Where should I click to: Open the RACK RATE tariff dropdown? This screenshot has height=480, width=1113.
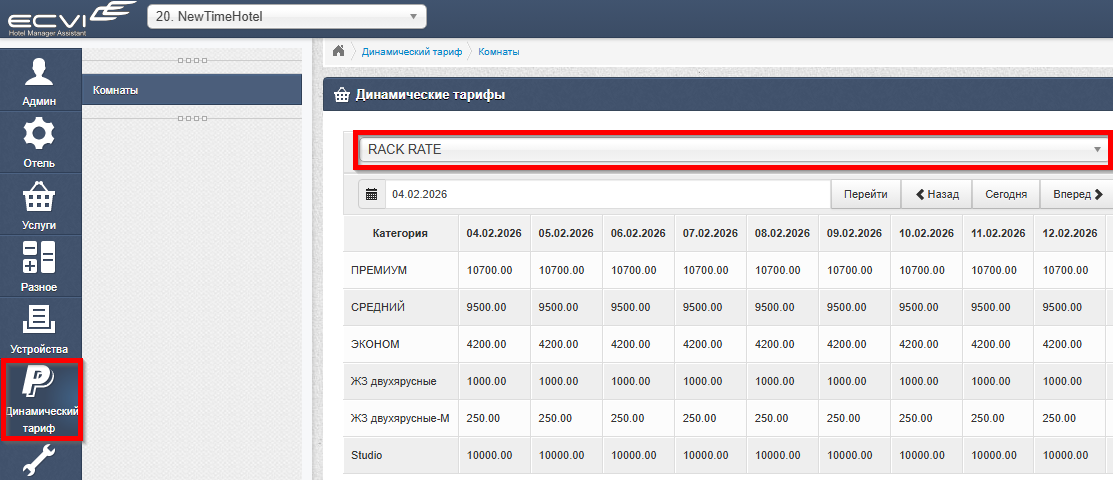pyautogui.click(x=734, y=150)
